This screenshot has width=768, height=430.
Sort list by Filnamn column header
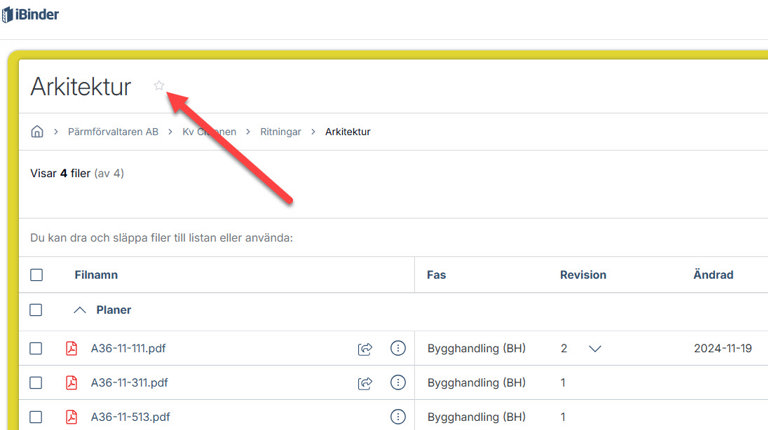coord(96,275)
